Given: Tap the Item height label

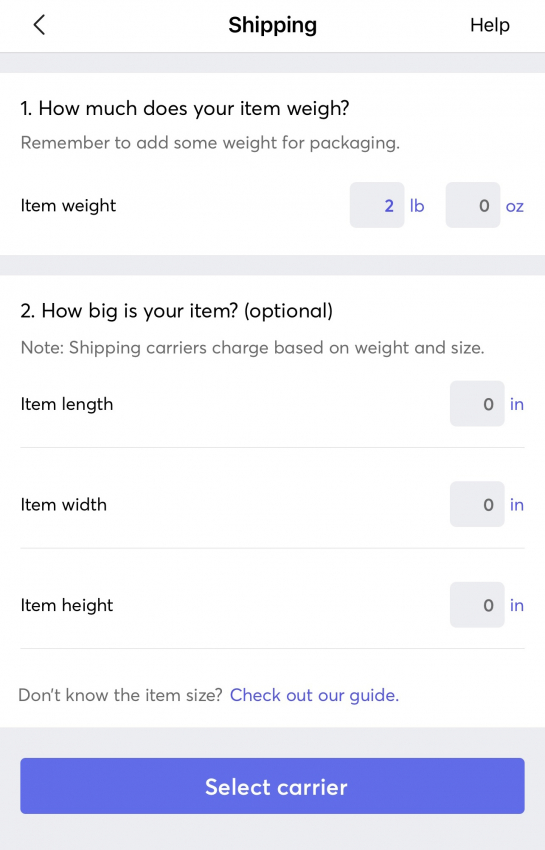Looking at the screenshot, I should pyautogui.click(x=67, y=606).
